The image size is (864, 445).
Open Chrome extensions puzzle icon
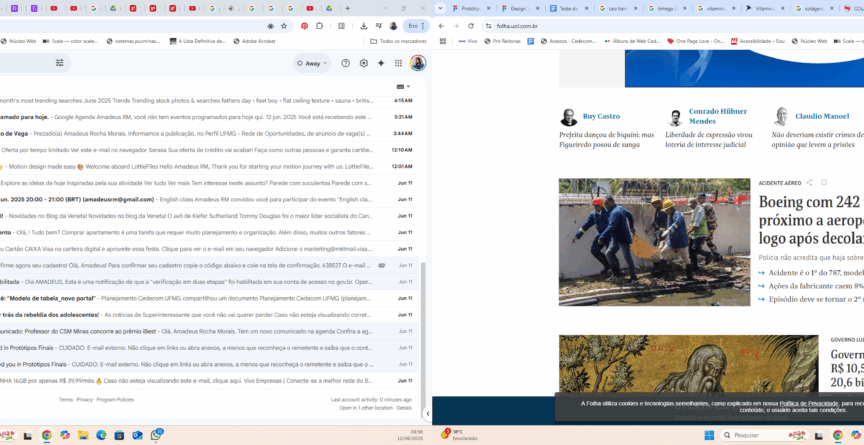320,26
